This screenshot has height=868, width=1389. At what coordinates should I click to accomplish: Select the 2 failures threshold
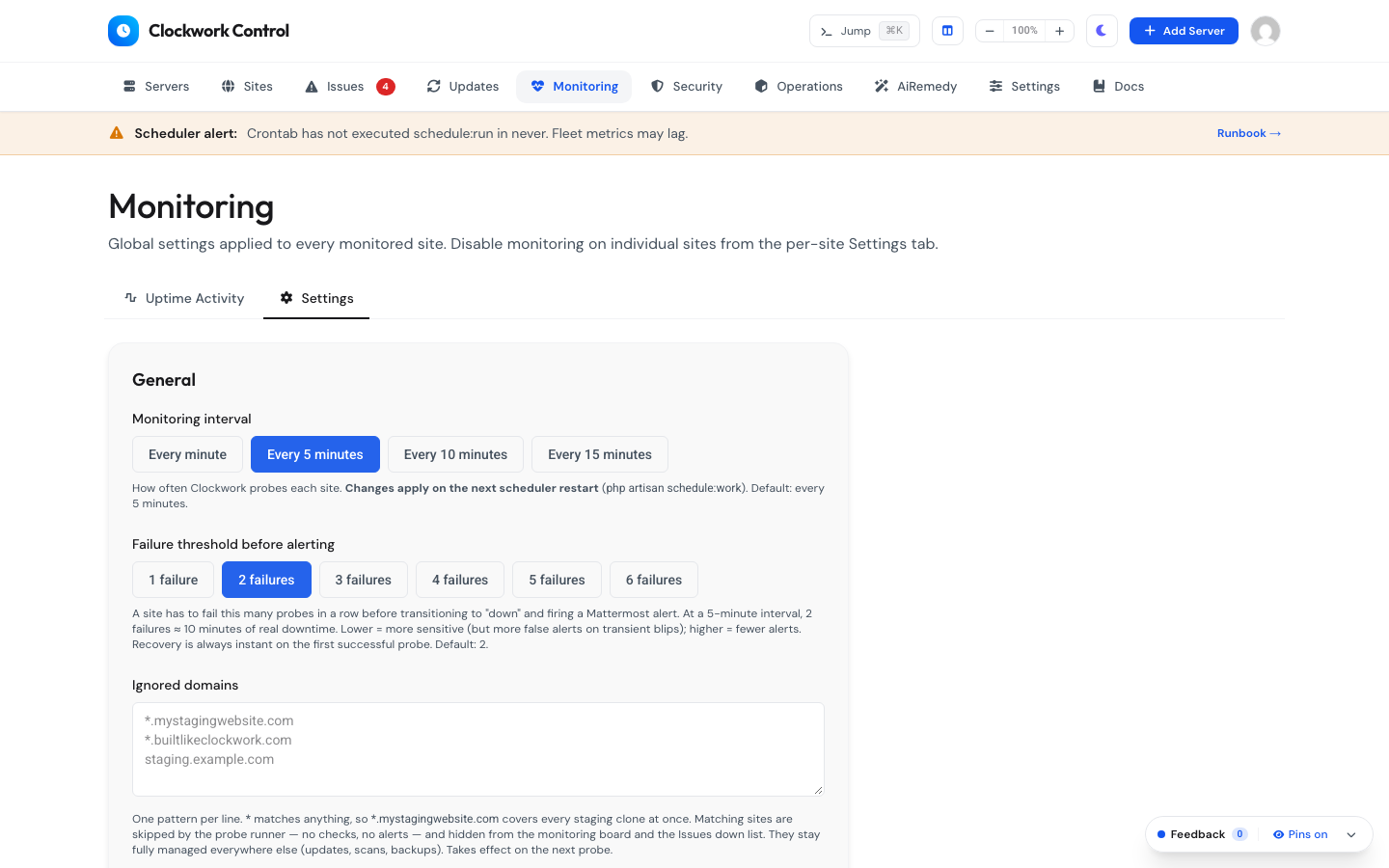point(266,580)
